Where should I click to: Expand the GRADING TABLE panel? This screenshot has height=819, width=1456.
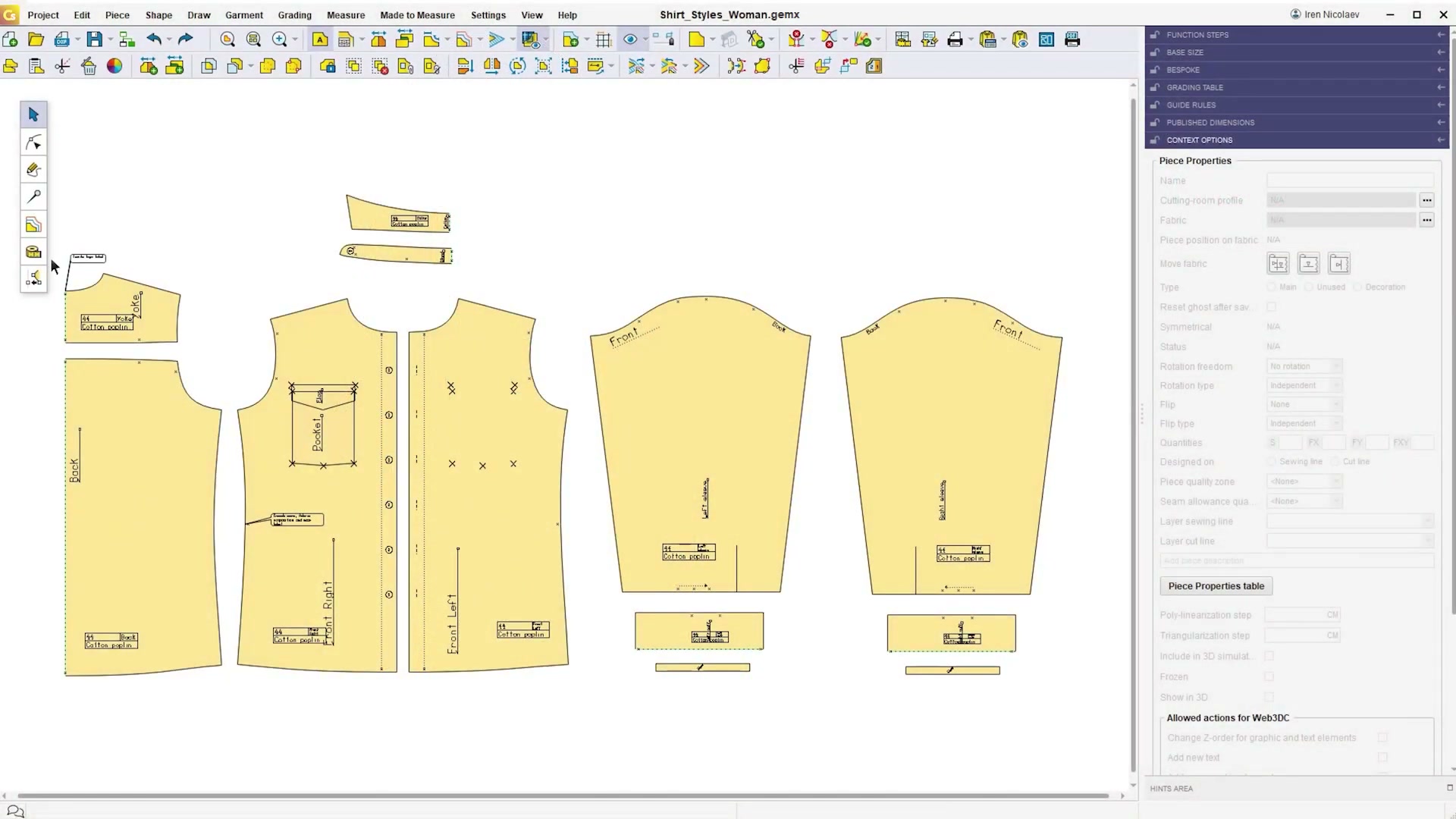pyautogui.click(x=1297, y=87)
